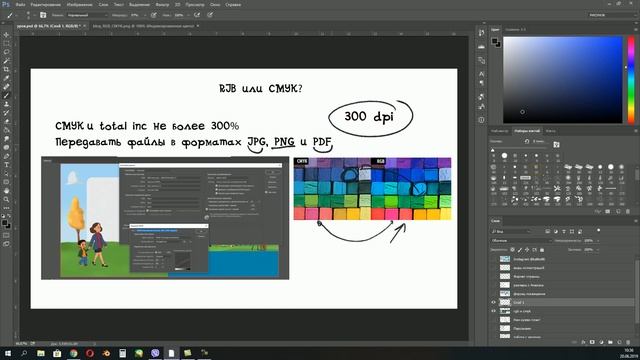Select the Crop tool
Viewport: 640px width, 360px height.
6,69
